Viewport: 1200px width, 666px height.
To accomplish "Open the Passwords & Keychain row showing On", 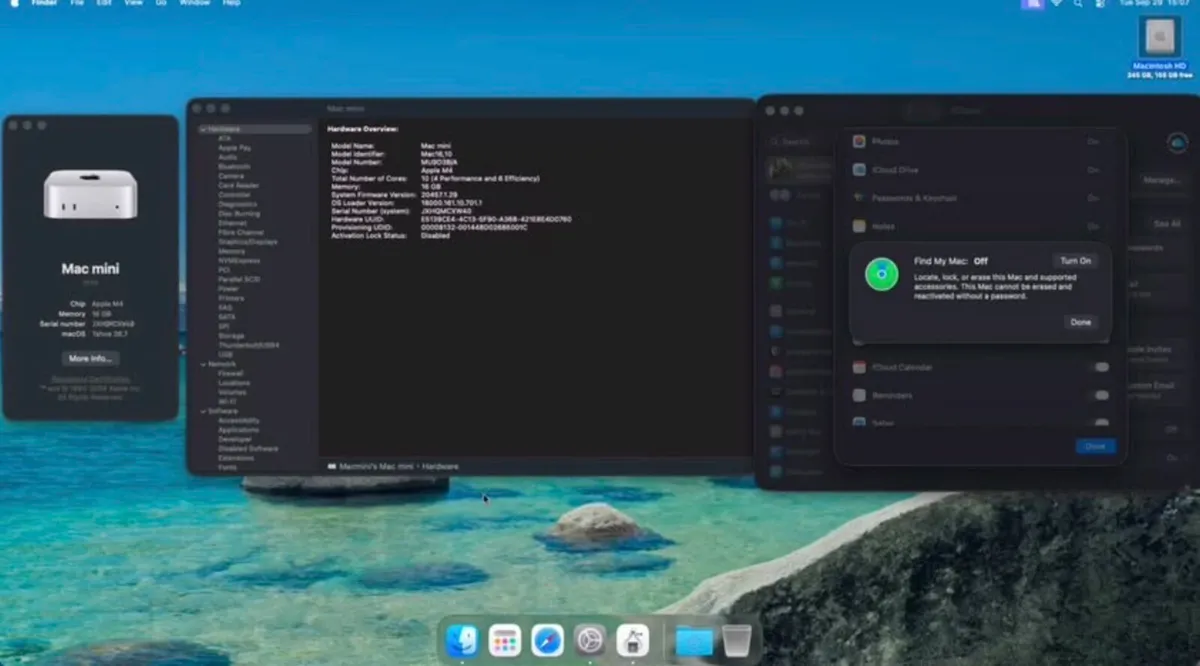I will pos(981,198).
